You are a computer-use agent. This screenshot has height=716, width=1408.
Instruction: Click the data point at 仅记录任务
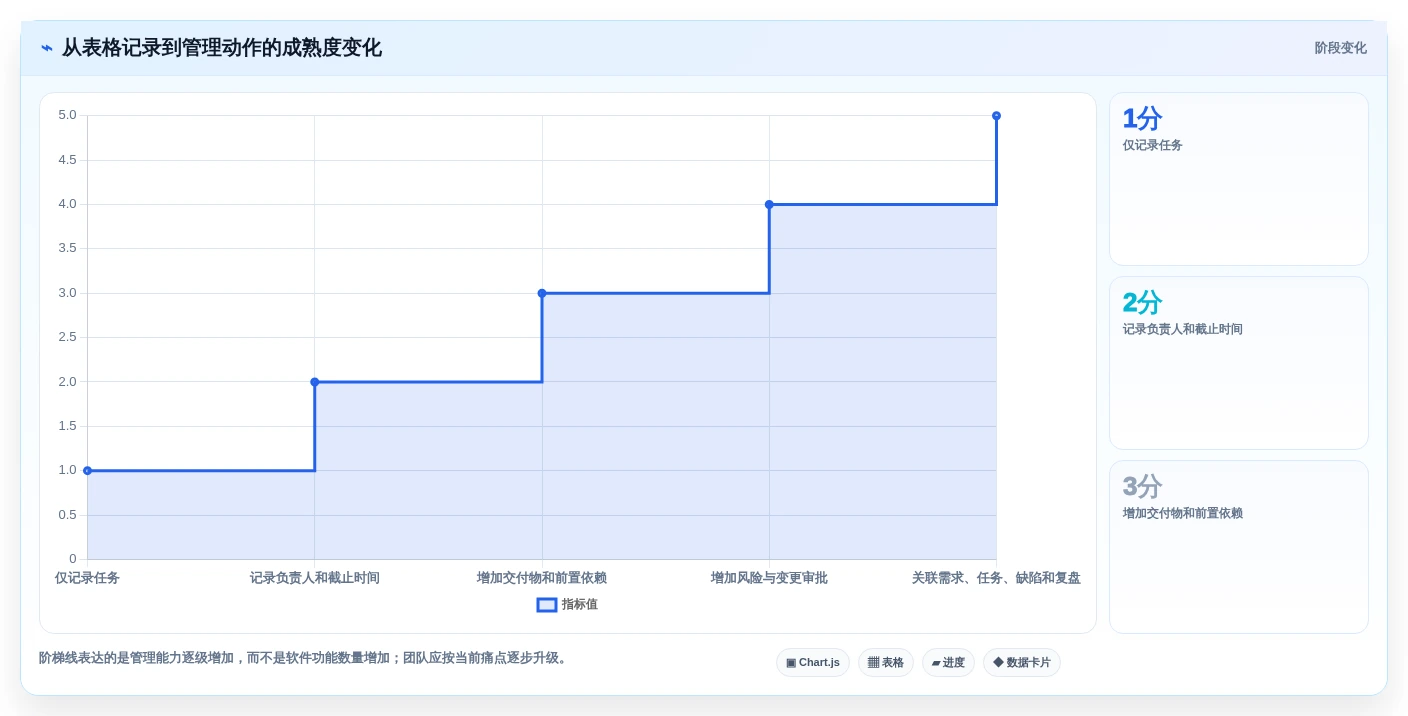(88, 471)
